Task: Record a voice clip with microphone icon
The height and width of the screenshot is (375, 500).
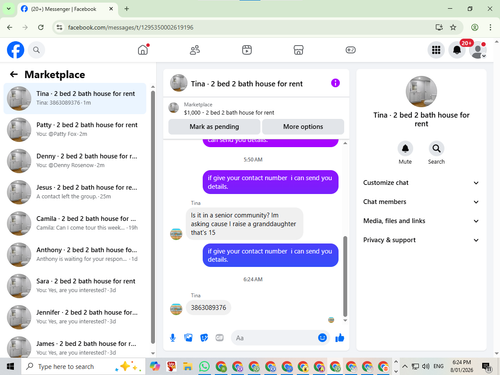Action: point(173,338)
